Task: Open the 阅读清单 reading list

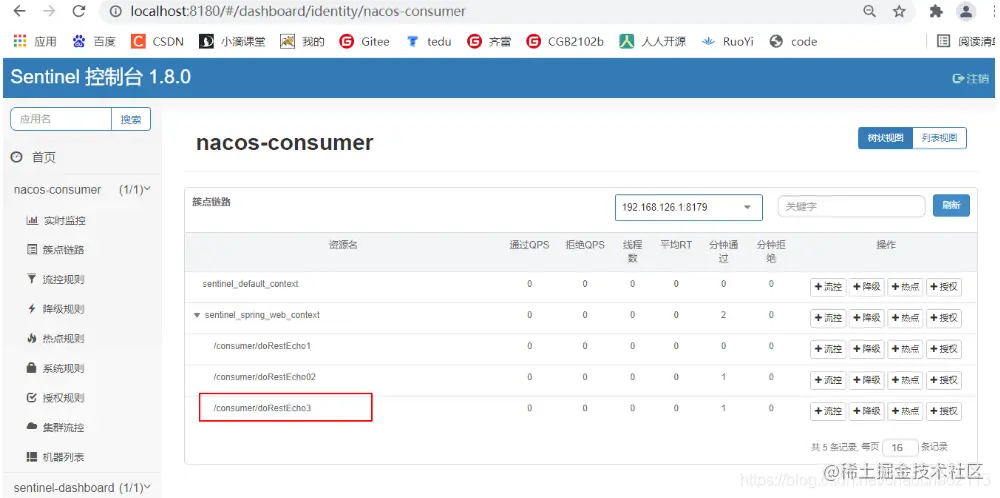Action: [967, 41]
